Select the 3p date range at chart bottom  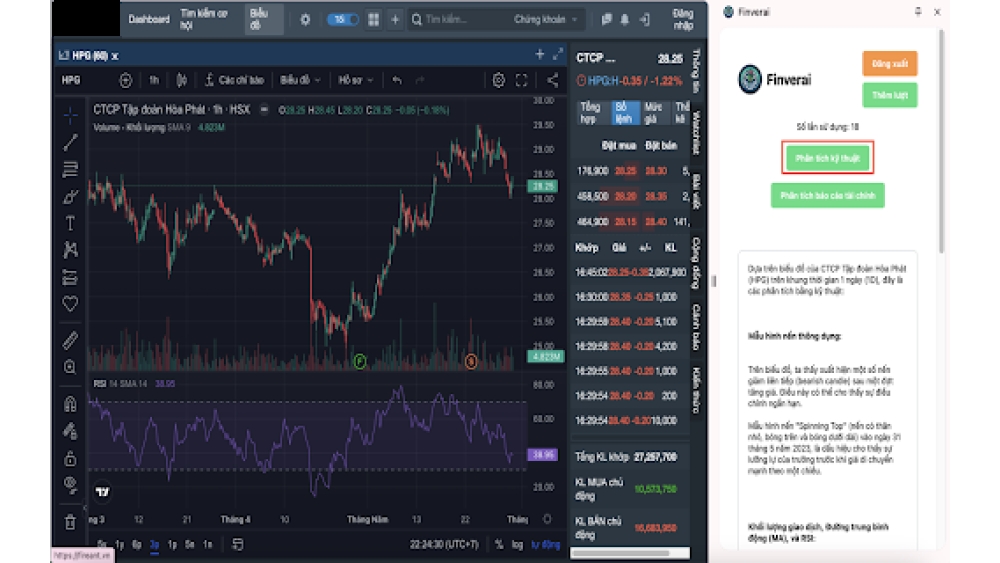coord(154,545)
